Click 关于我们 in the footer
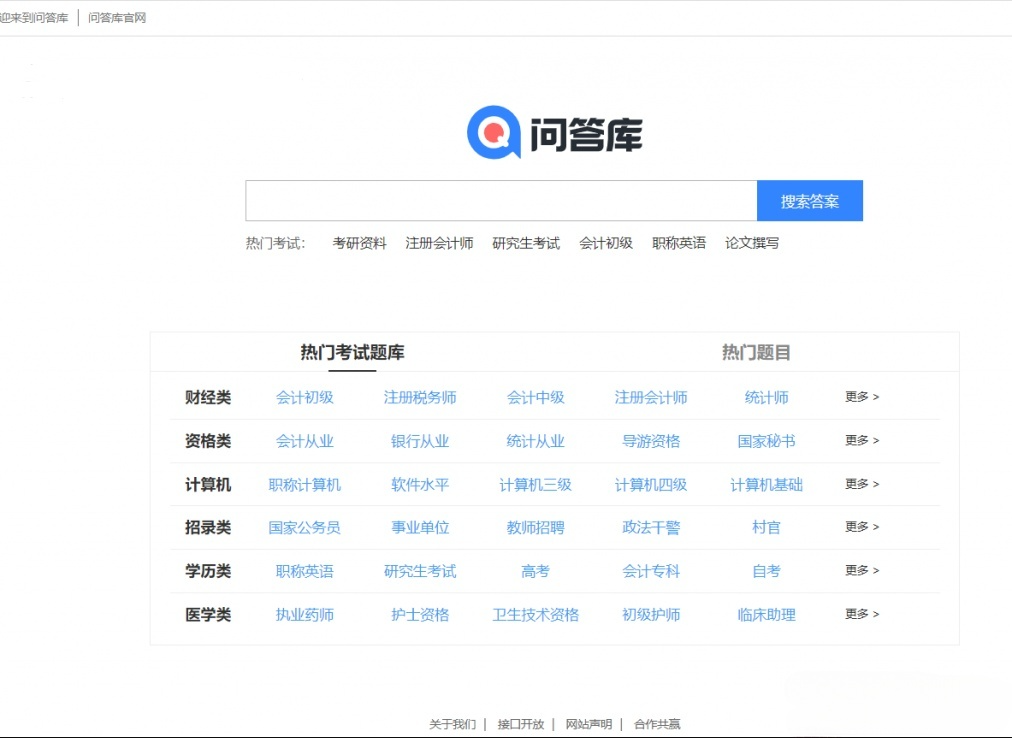1012x738 pixels. tap(452, 723)
